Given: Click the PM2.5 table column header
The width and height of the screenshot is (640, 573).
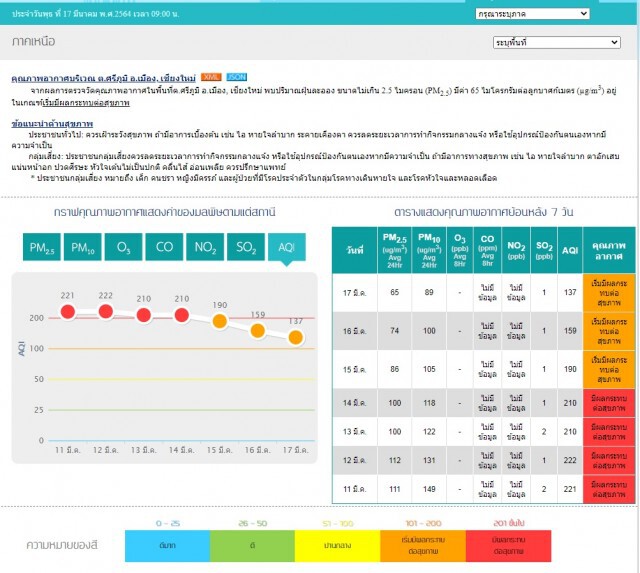Looking at the screenshot, I should (394, 250).
